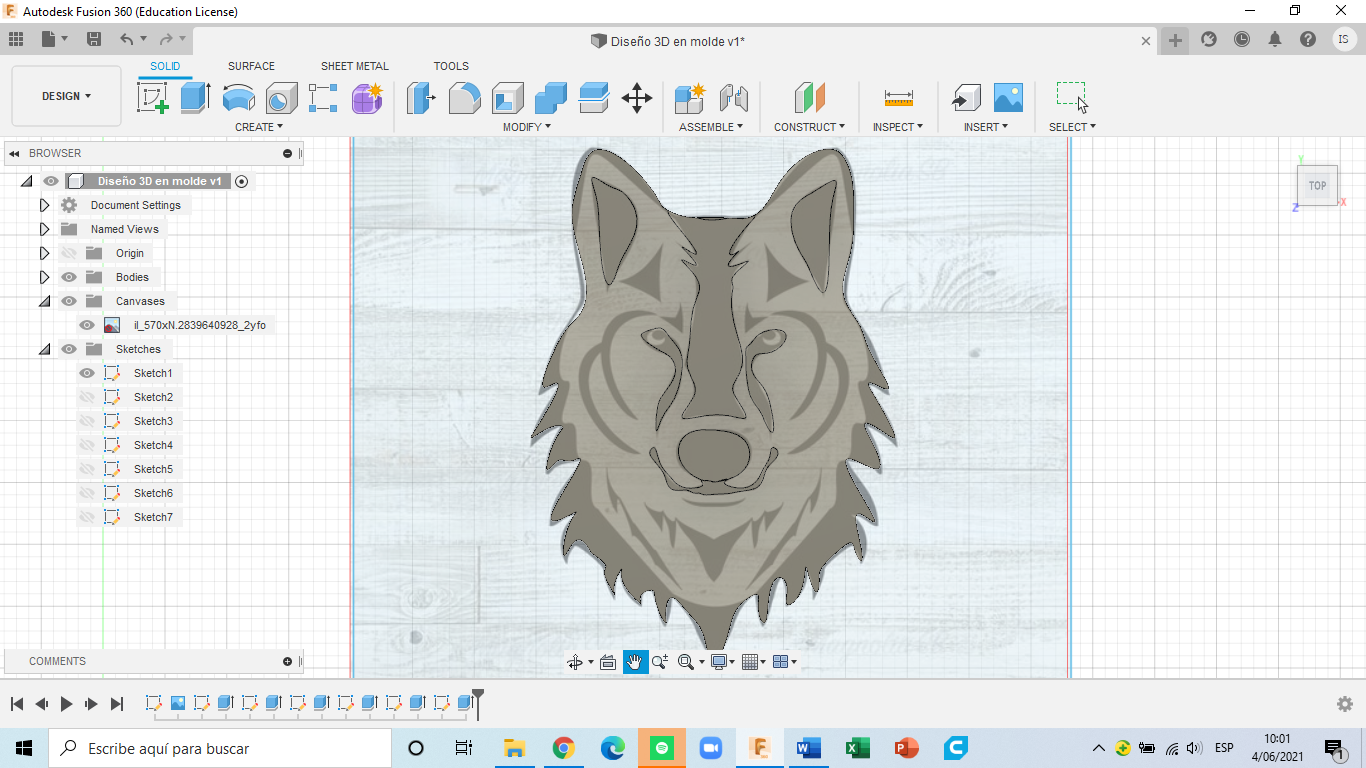Viewport: 1366px width, 768px height.
Task: Toggle visibility of Sketch1
Action: coord(87,372)
